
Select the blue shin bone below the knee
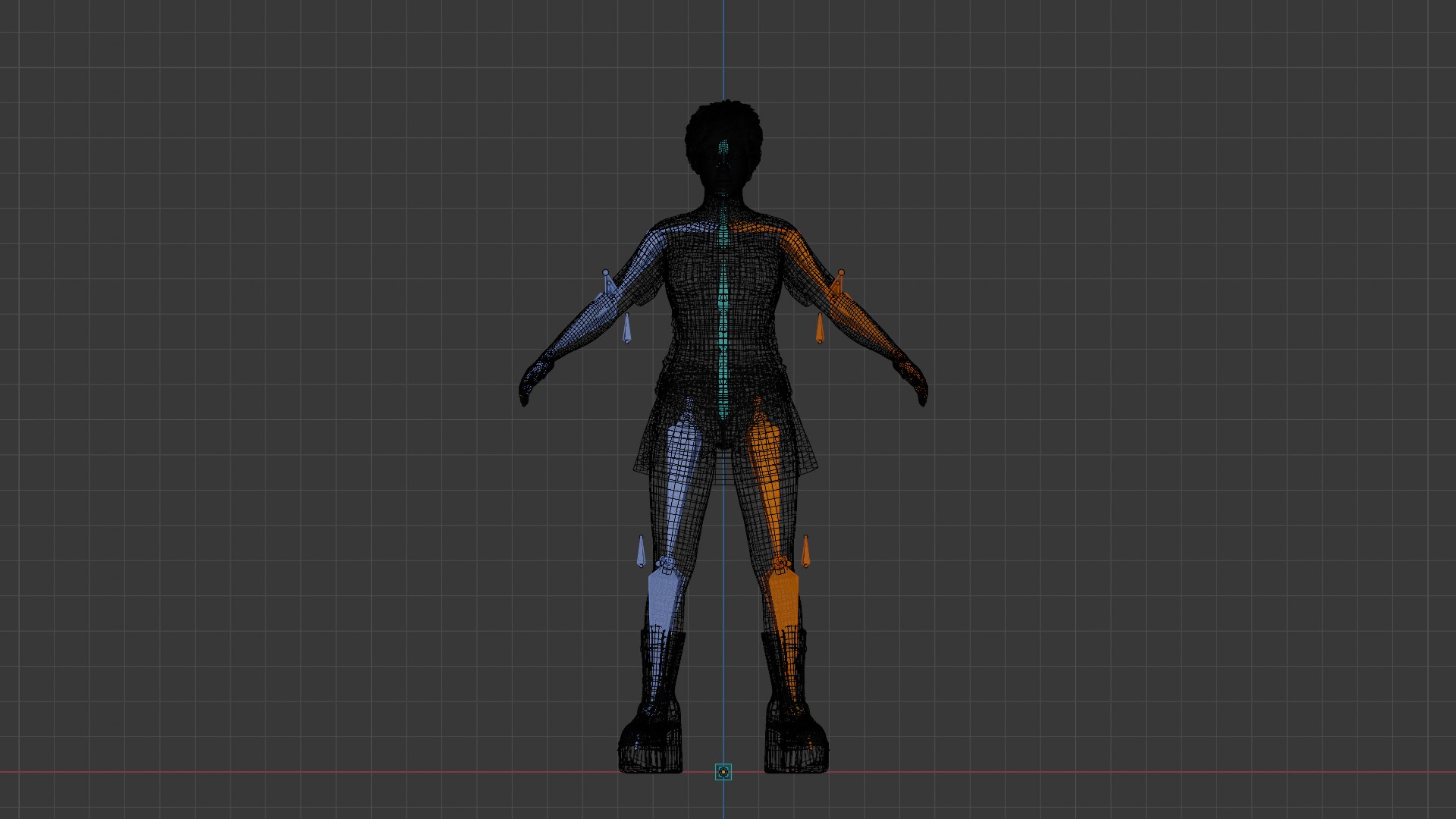tap(661, 607)
